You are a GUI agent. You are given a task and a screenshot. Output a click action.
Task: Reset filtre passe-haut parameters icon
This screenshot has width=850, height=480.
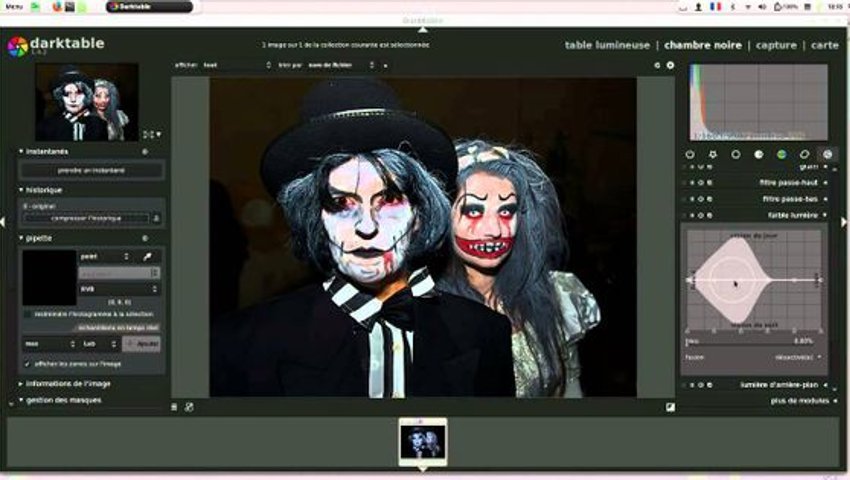[700, 183]
